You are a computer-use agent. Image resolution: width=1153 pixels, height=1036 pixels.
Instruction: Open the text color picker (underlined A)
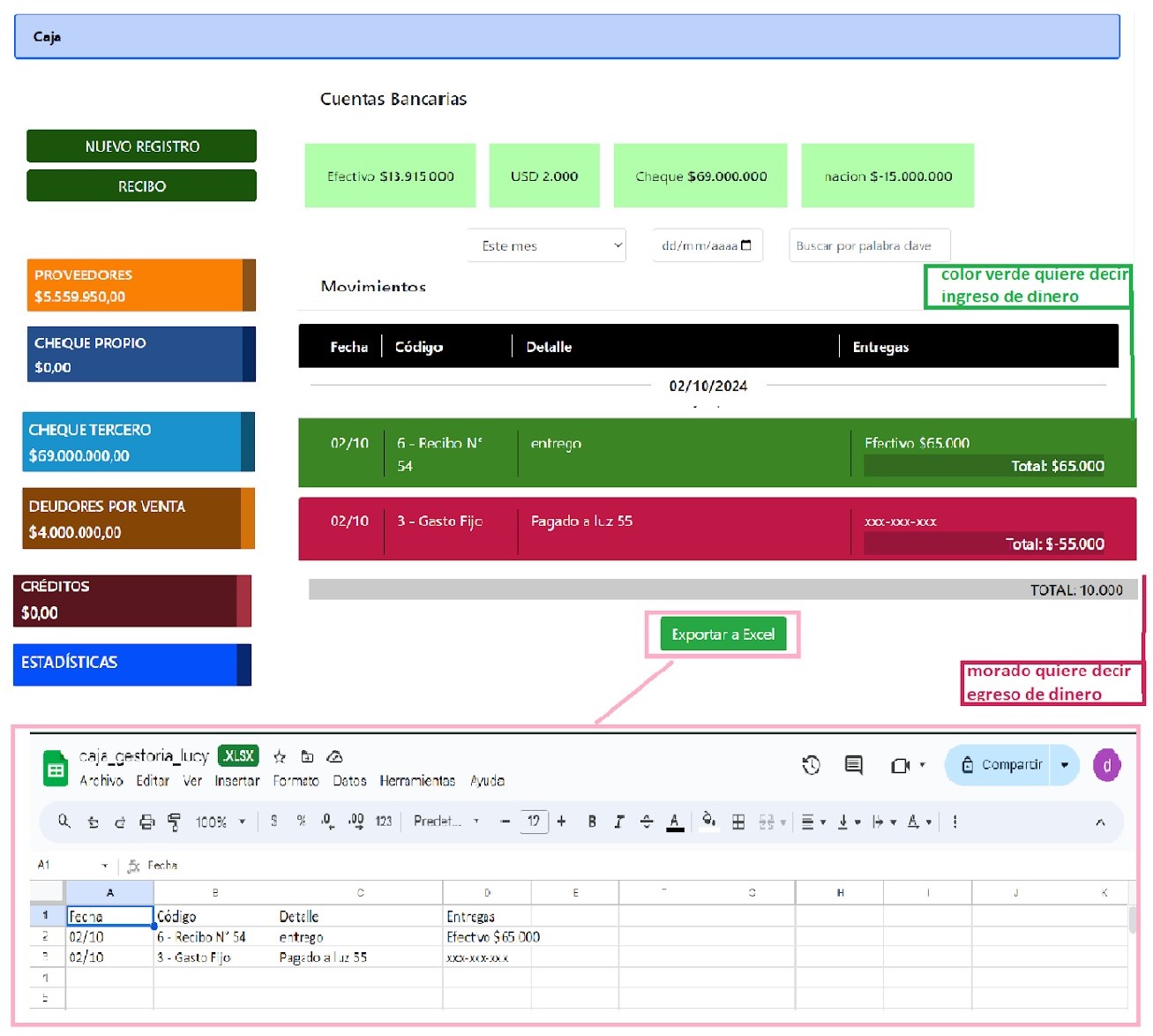(675, 822)
